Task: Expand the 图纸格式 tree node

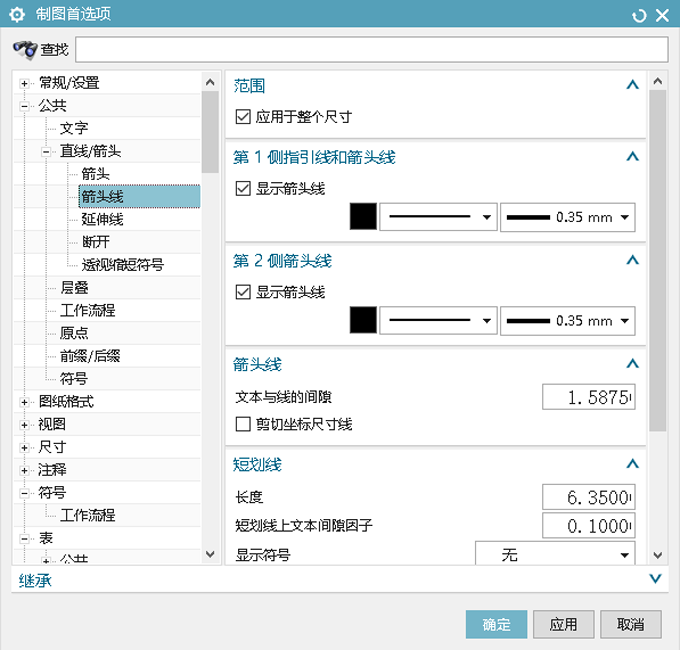Action: tap(24, 402)
